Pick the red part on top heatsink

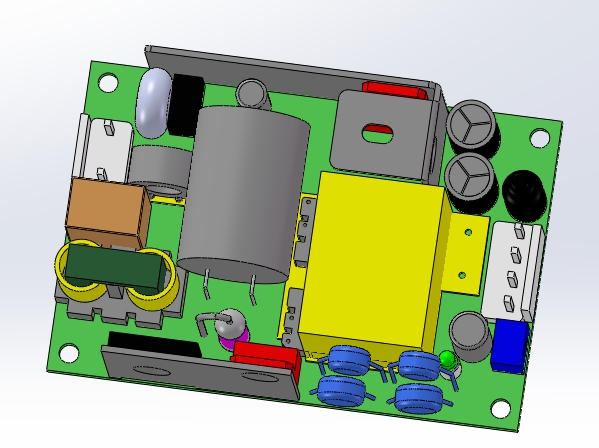pyautogui.click(x=395, y=92)
